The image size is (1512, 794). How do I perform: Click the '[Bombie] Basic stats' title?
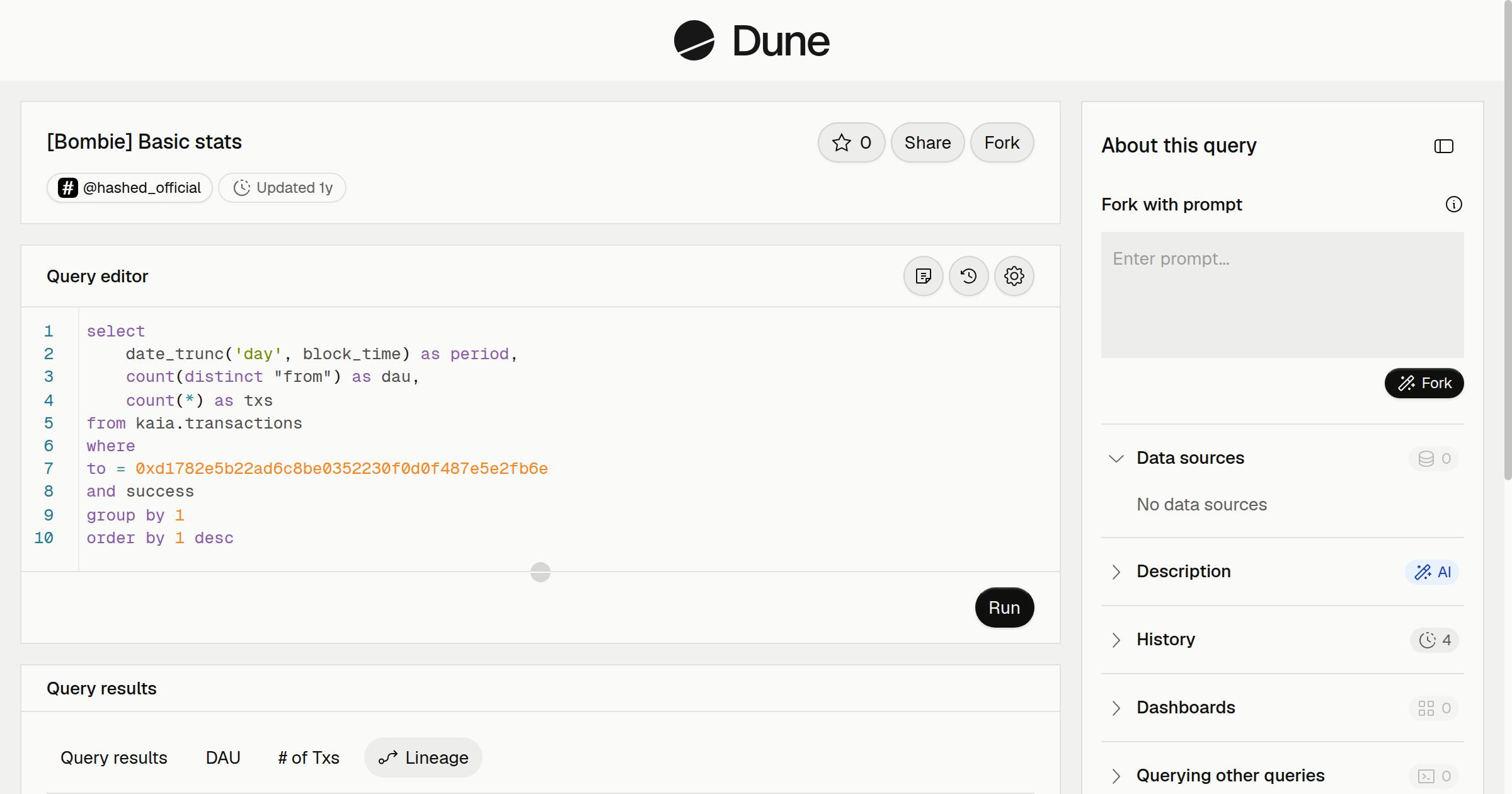(144, 142)
